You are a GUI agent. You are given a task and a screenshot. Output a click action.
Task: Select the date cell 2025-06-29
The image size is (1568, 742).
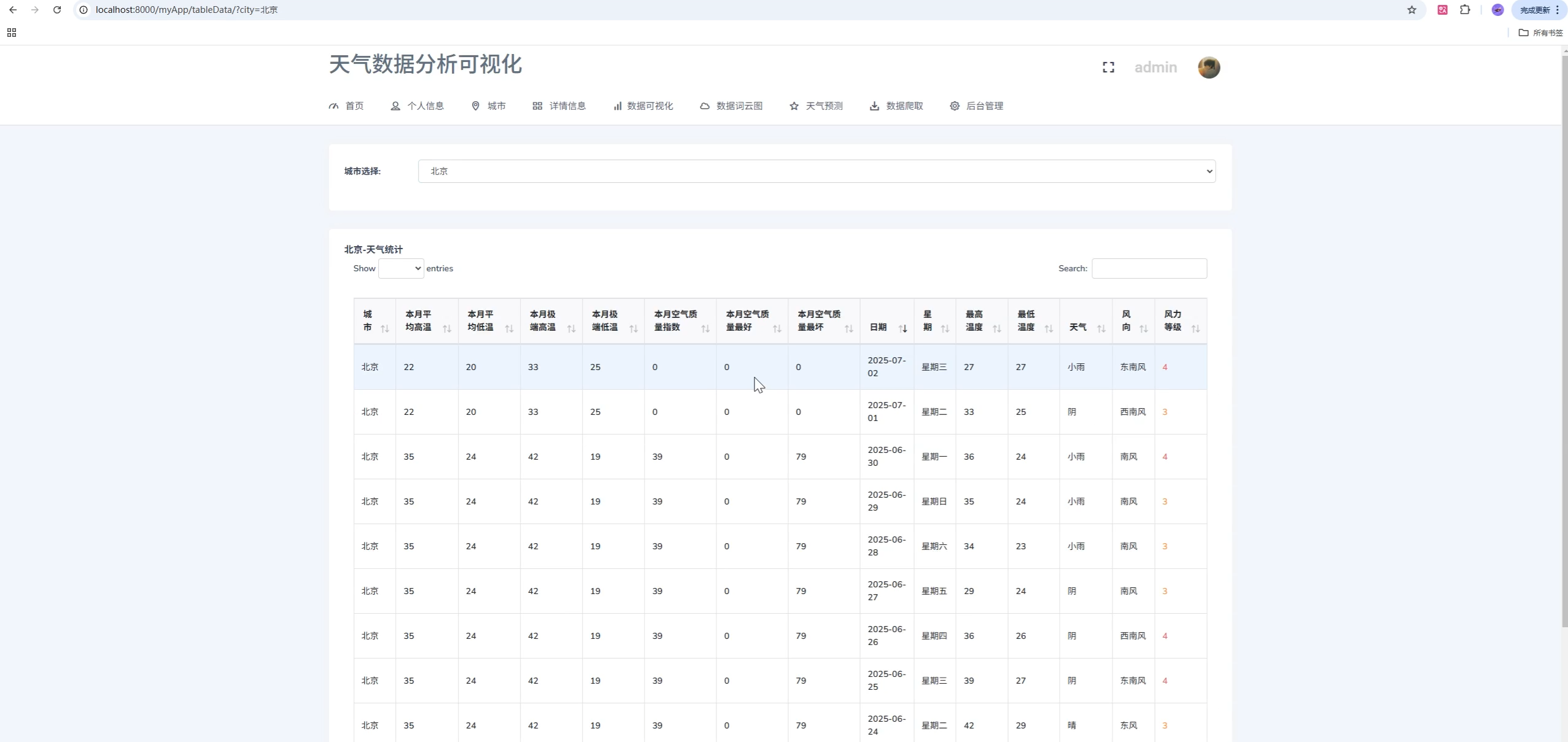coord(887,501)
